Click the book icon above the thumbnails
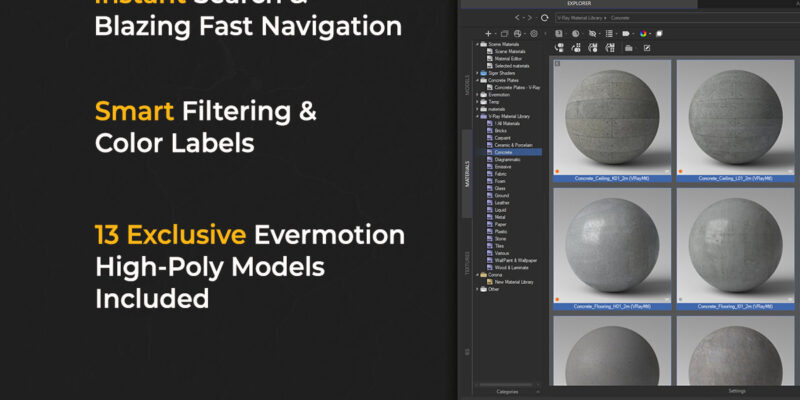 pos(559,34)
